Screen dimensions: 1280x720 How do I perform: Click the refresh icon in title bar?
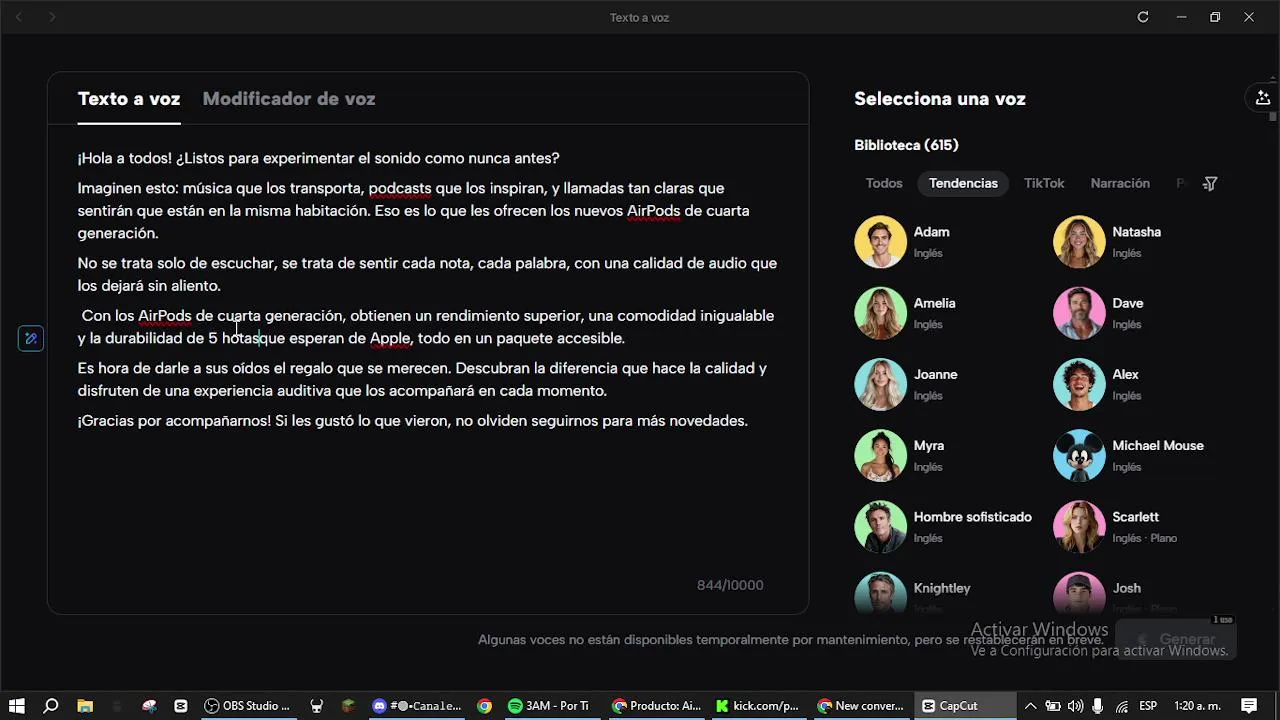[x=1143, y=17]
